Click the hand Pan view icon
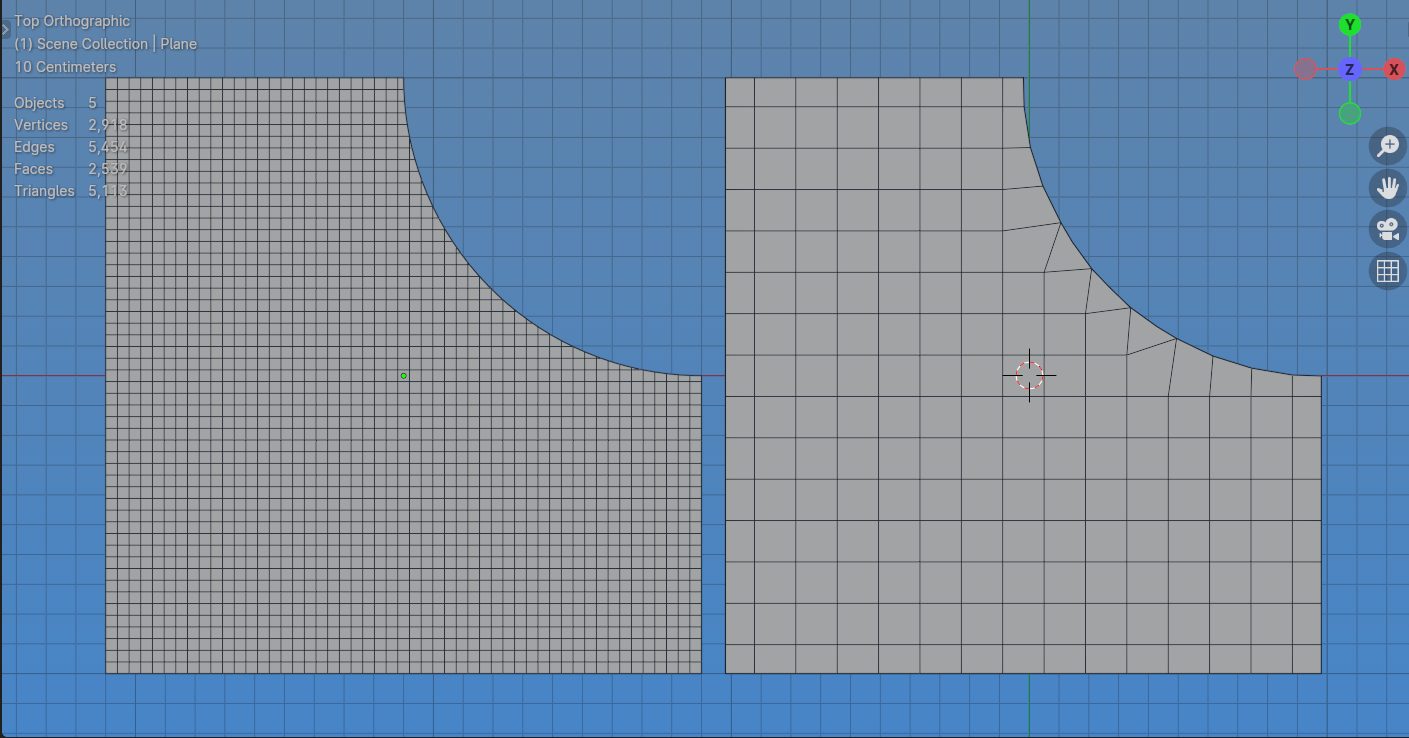The image size is (1409, 738). [x=1387, y=187]
